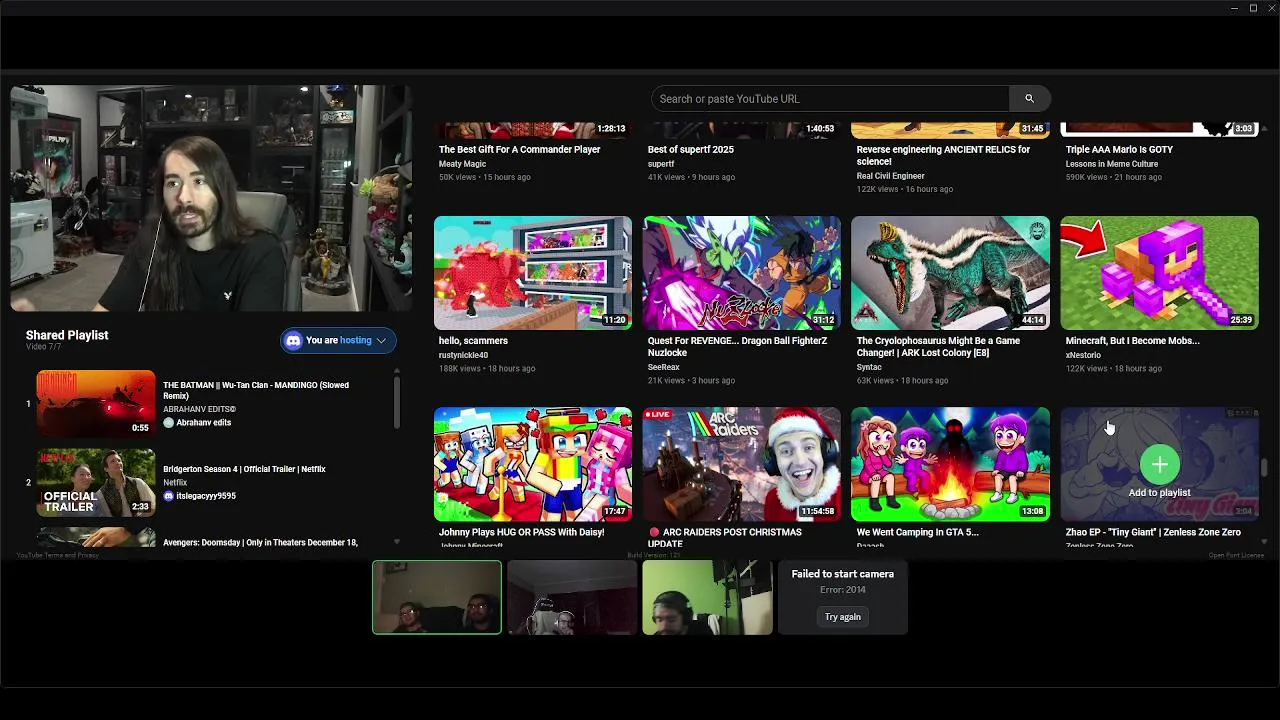1280x720 pixels.
Task: Click the Lessons in Meme Culture channel name
Action: tap(1112, 164)
